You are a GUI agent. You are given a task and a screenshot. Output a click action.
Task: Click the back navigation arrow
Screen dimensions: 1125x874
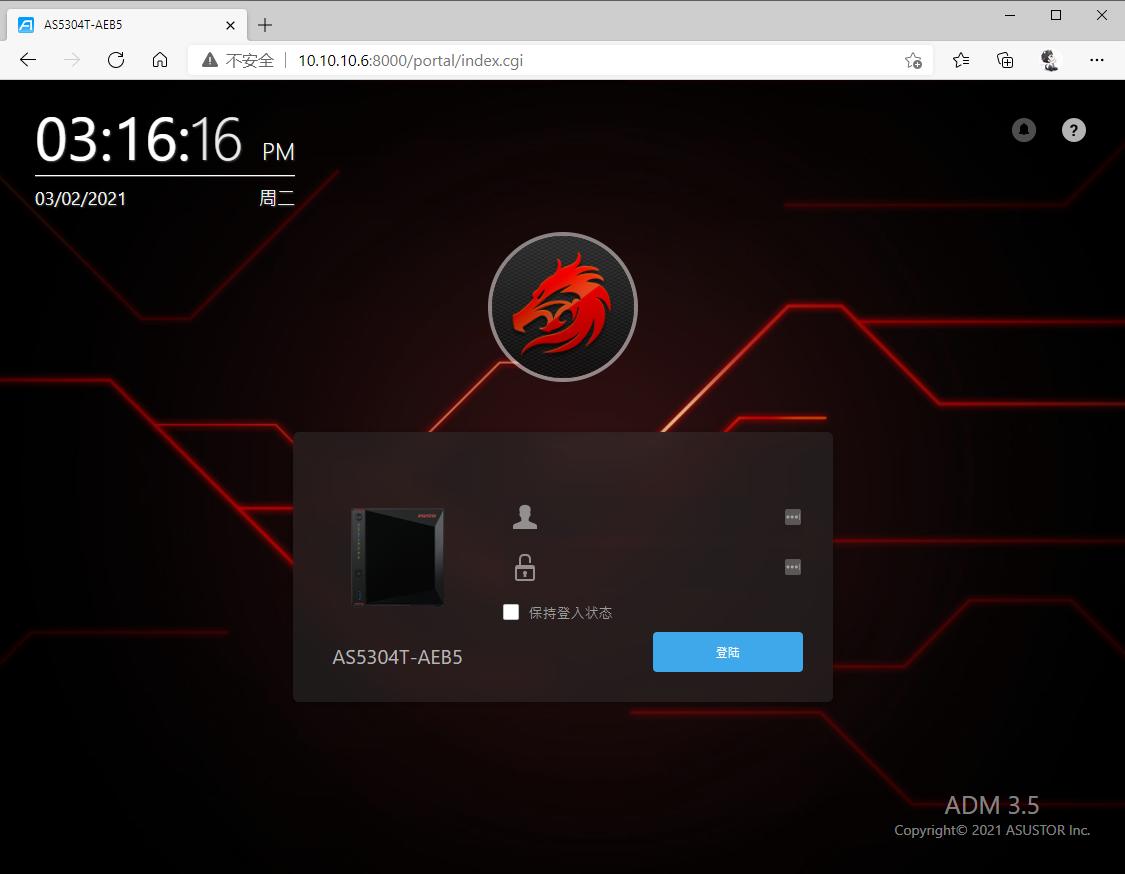click(27, 60)
